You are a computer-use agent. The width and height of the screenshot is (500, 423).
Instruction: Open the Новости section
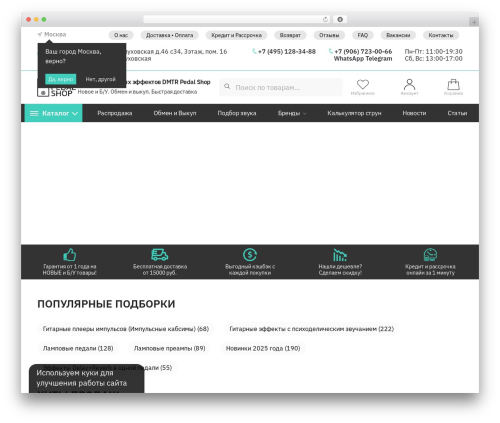pos(414,113)
